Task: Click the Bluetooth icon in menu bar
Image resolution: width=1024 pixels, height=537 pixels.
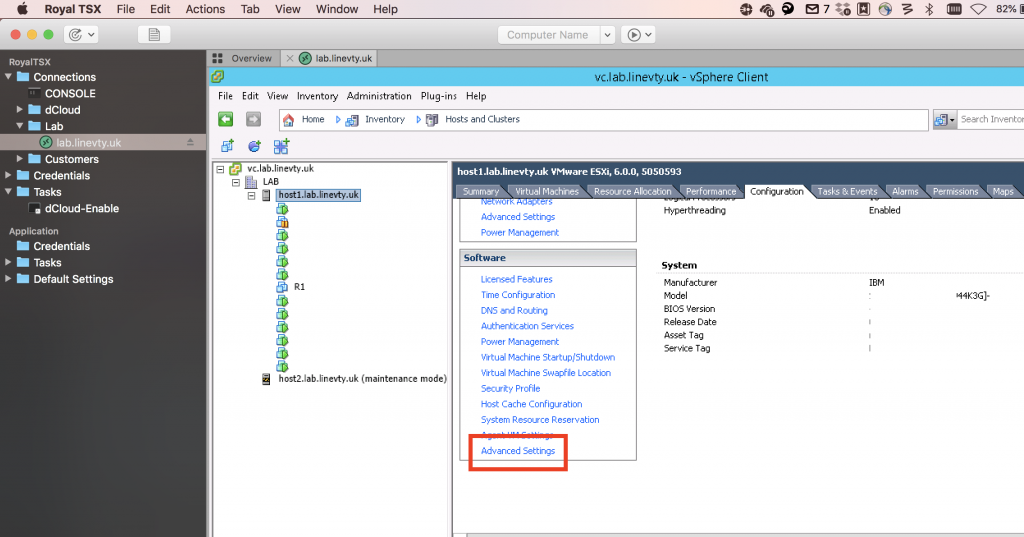Action: pos(929,9)
